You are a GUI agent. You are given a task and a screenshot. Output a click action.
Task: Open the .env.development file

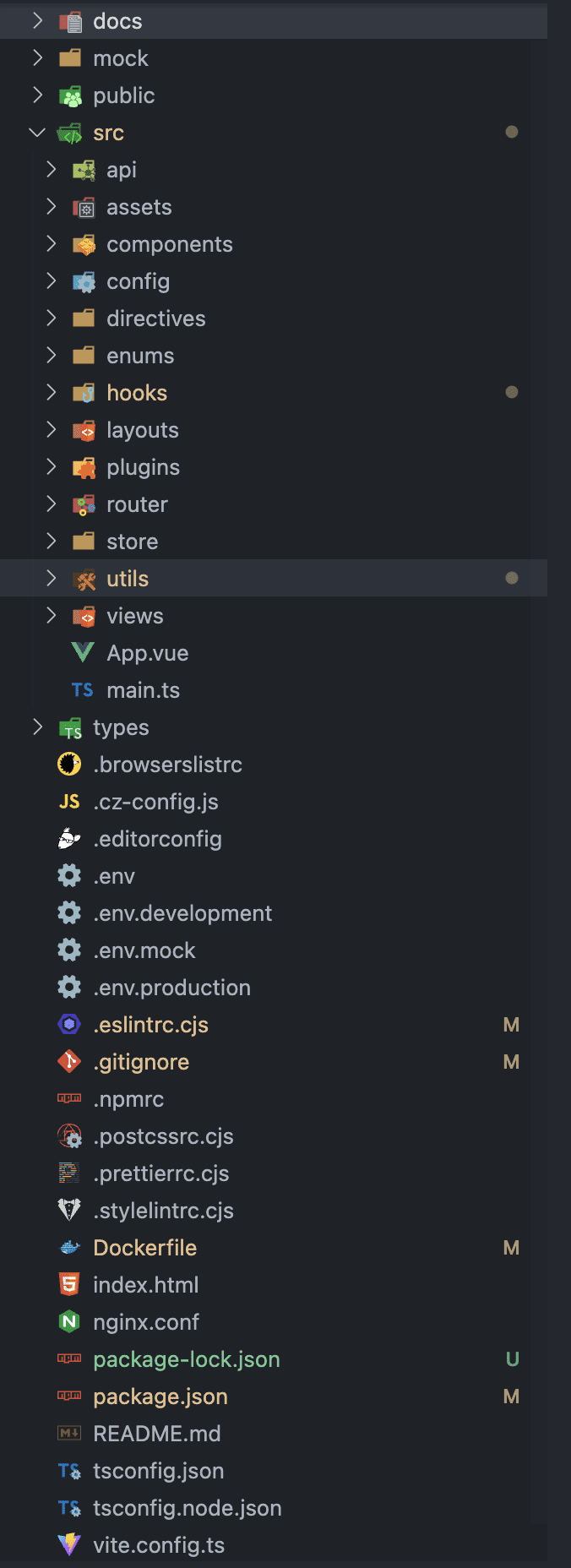182,913
